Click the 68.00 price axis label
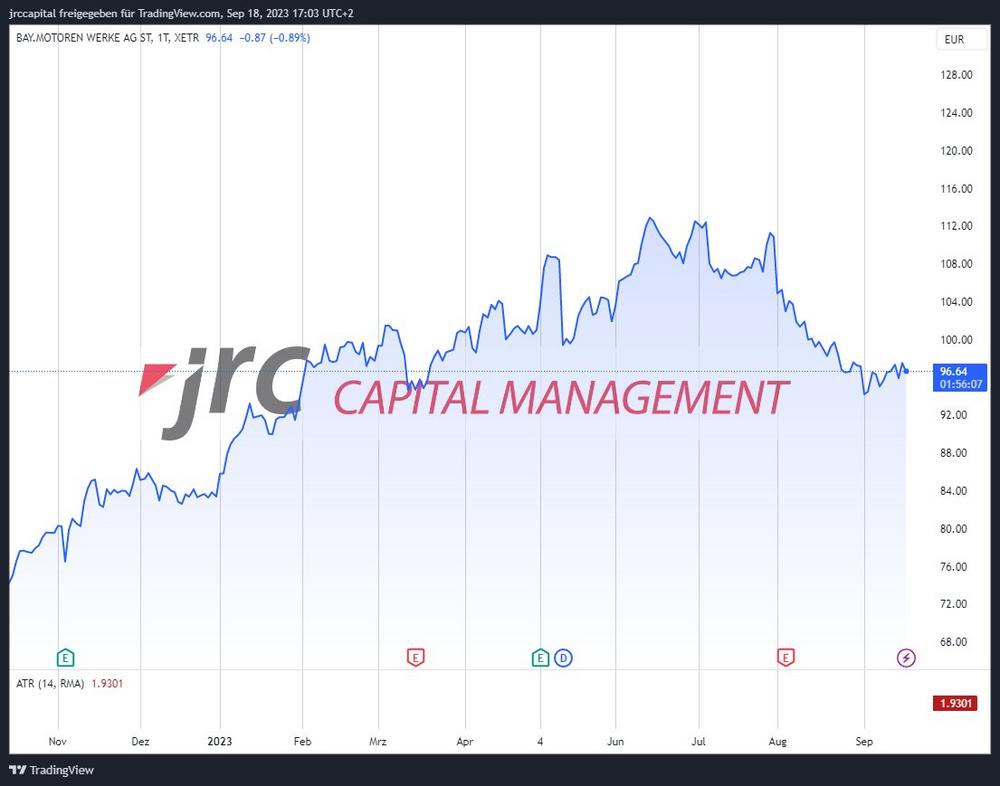1000x786 pixels. 953,642
